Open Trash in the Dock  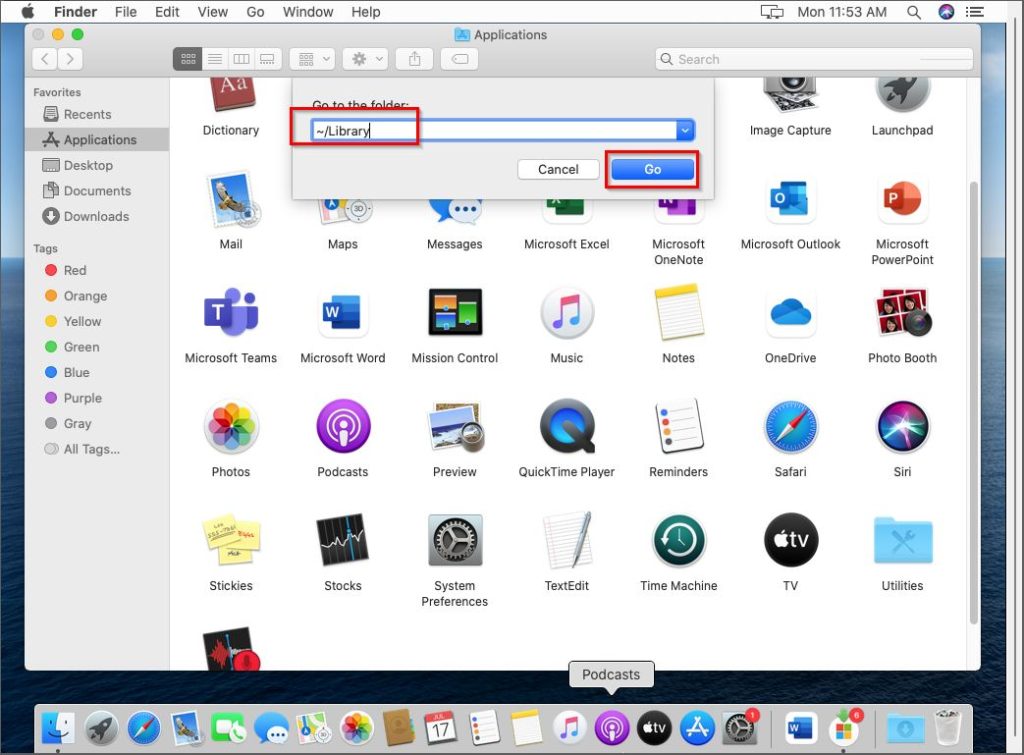coord(947,728)
